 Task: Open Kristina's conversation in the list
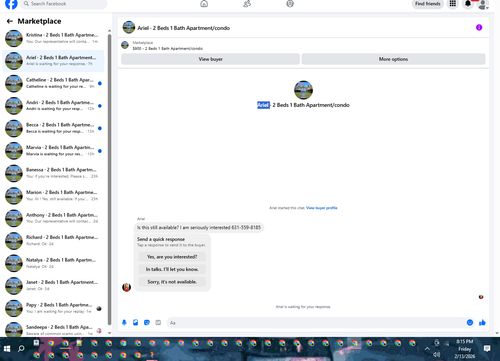(53, 38)
